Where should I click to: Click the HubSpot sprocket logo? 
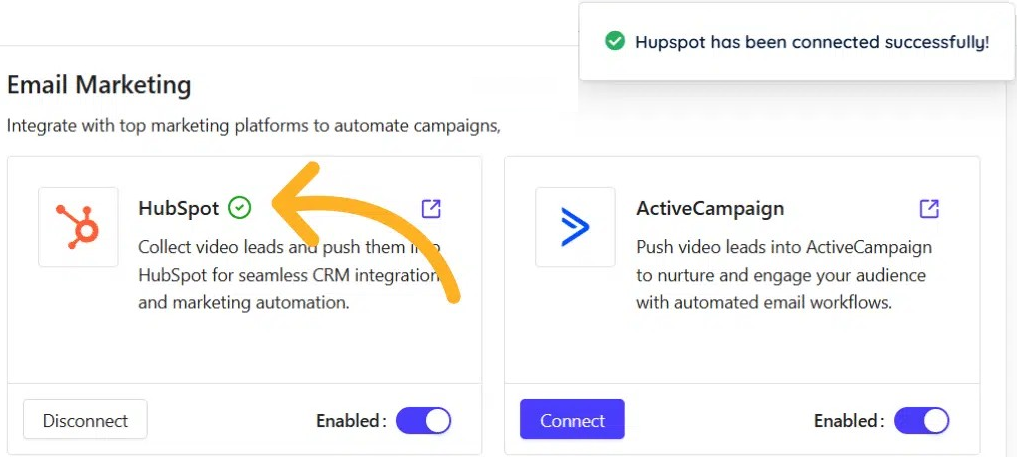coord(78,227)
